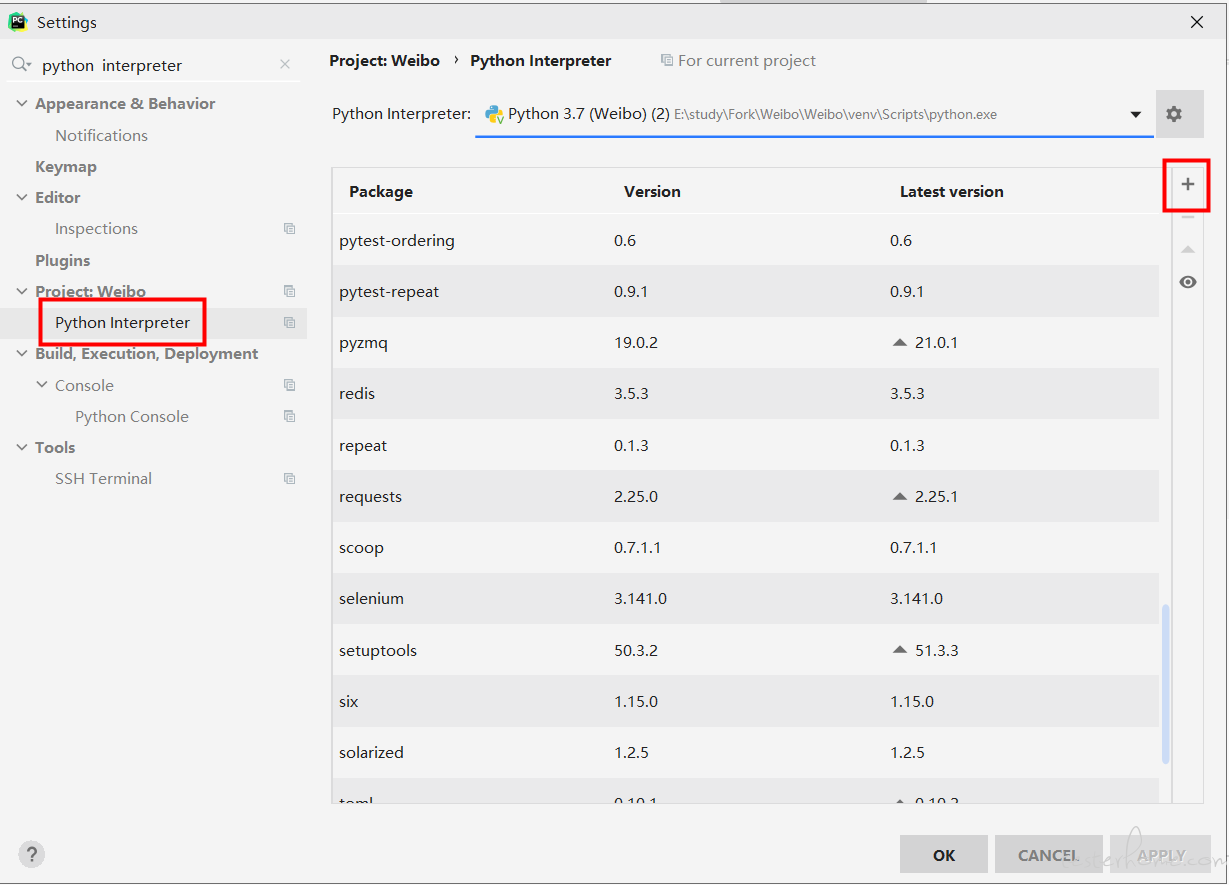
Task: Click the upgrade arrow next to requests 2.25.1
Action: tap(899, 496)
